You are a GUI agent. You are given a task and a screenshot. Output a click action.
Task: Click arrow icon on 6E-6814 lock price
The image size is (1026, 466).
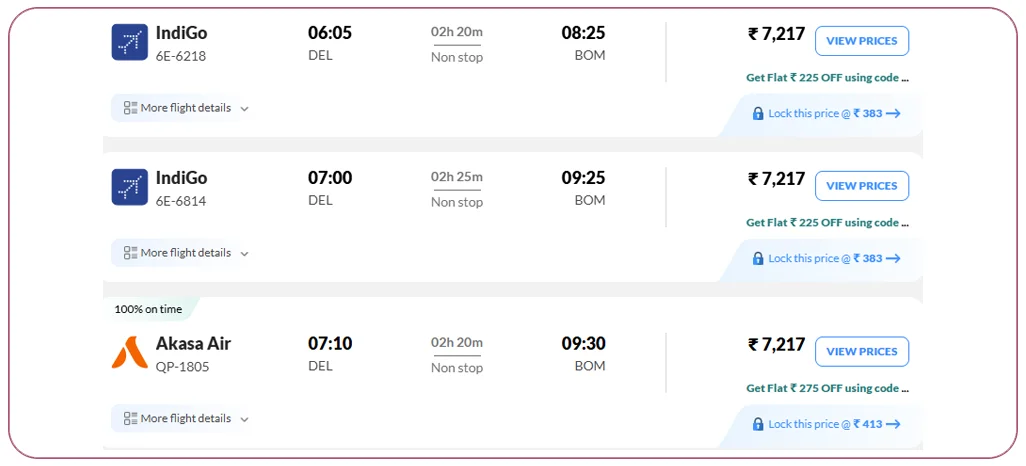click(893, 259)
